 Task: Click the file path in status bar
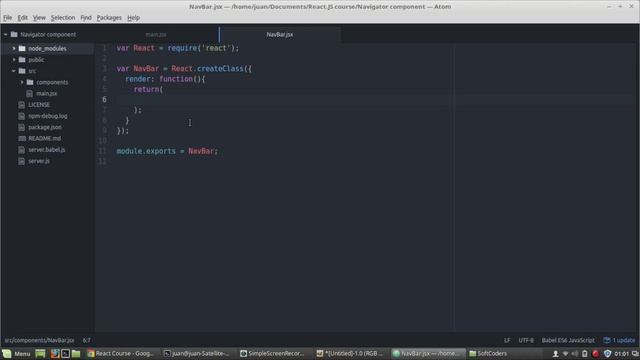40,340
